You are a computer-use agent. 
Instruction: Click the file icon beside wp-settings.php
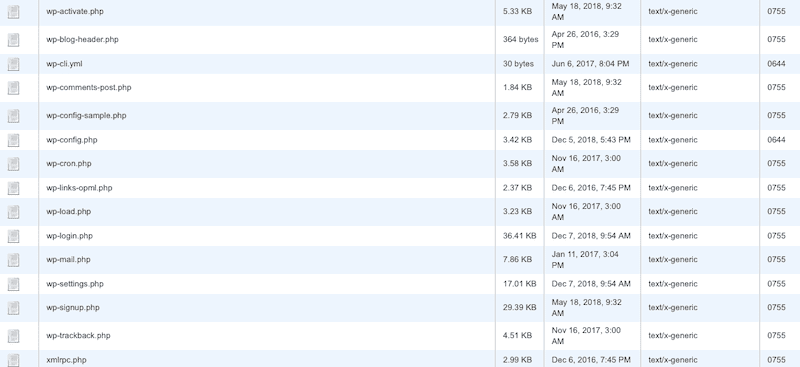tap(13, 284)
